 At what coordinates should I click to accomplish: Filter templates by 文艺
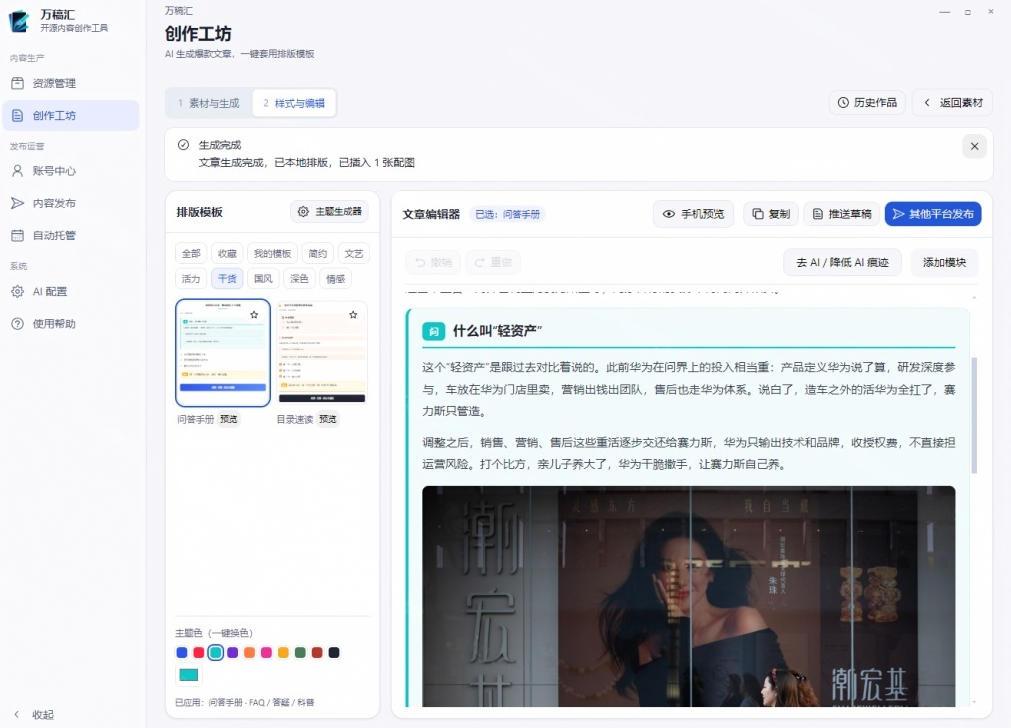[353, 253]
